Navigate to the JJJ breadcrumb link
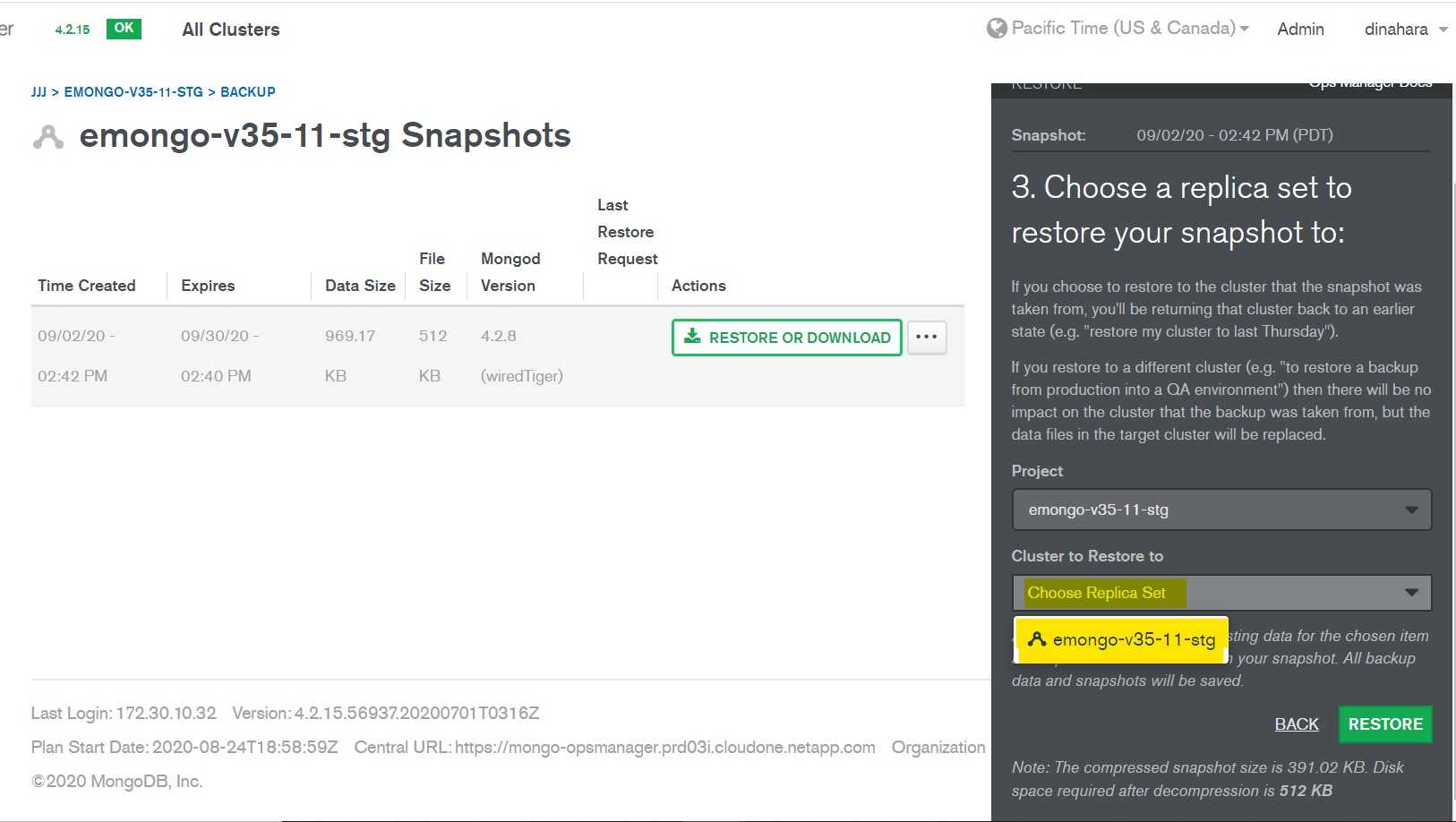The width and height of the screenshot is (1456, 822). [39, 92]
